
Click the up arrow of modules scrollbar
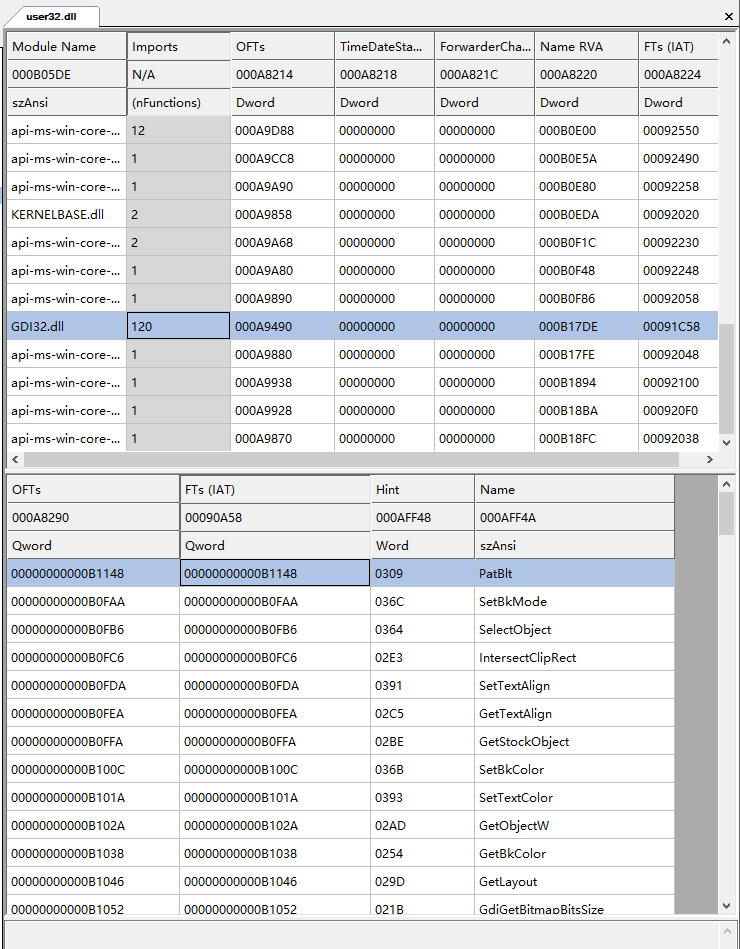pos(726,41)
